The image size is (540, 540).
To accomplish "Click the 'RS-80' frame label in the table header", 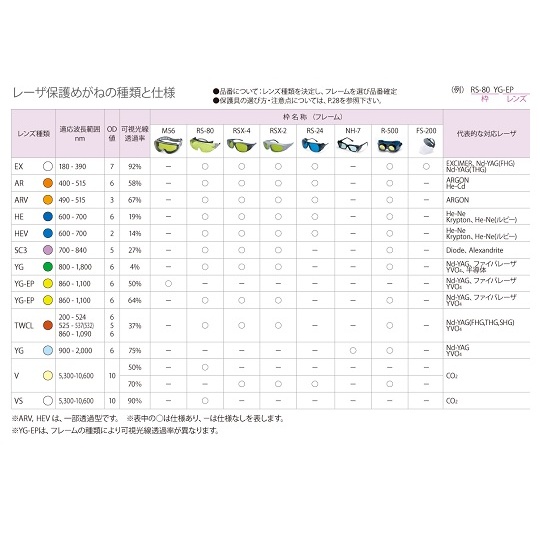I will 205,131.
